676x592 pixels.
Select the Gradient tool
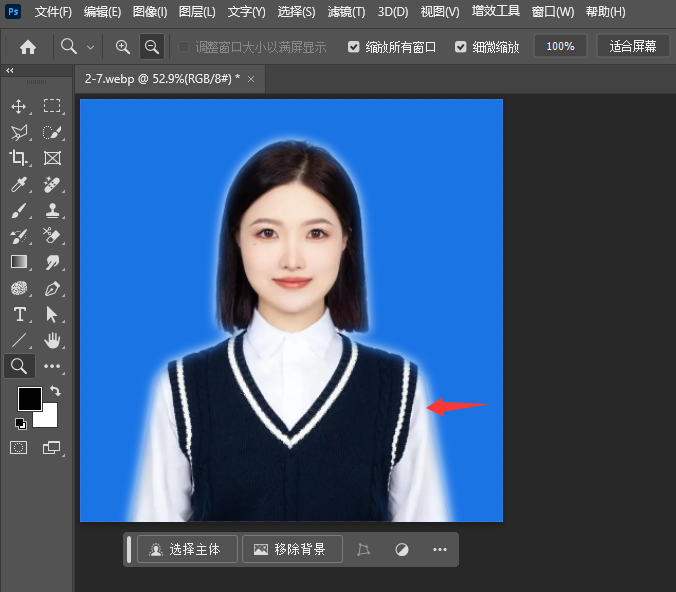coord(19,262)
